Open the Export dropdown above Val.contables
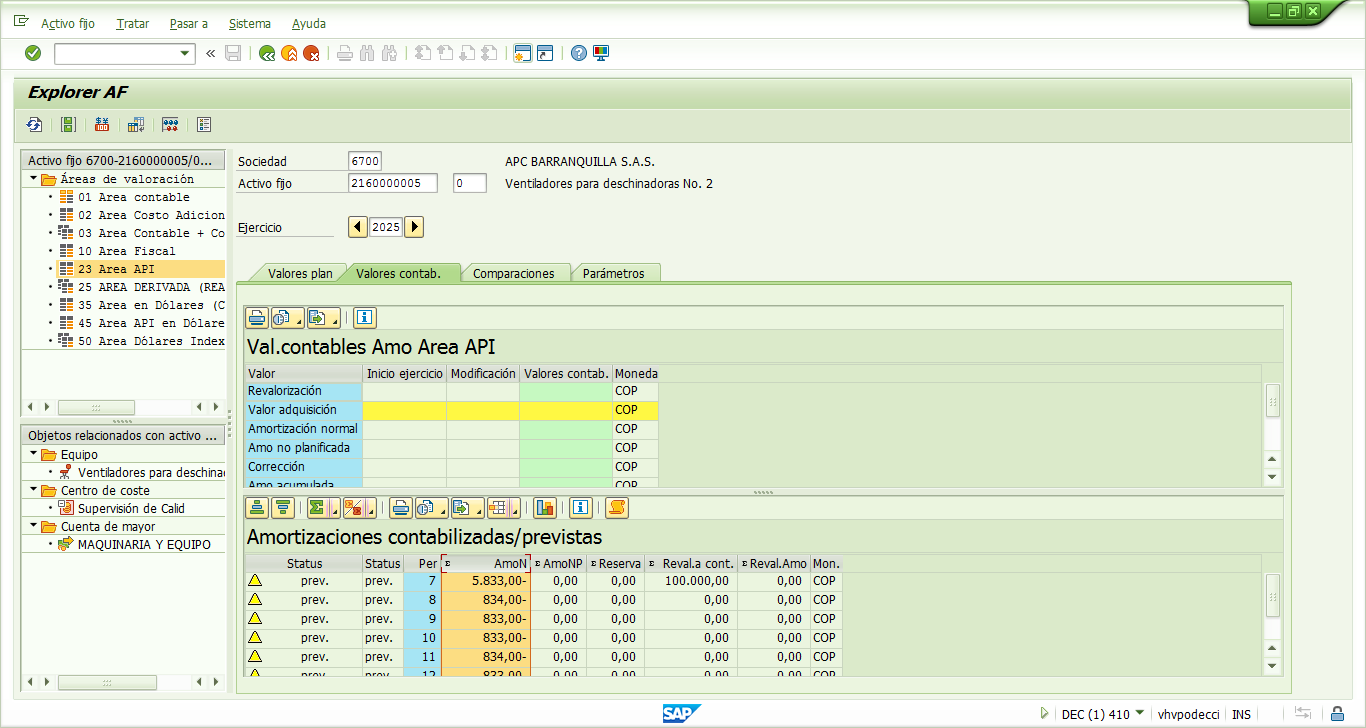The height and width of the screenshot is (728, 1366). (x=323, y=318)
